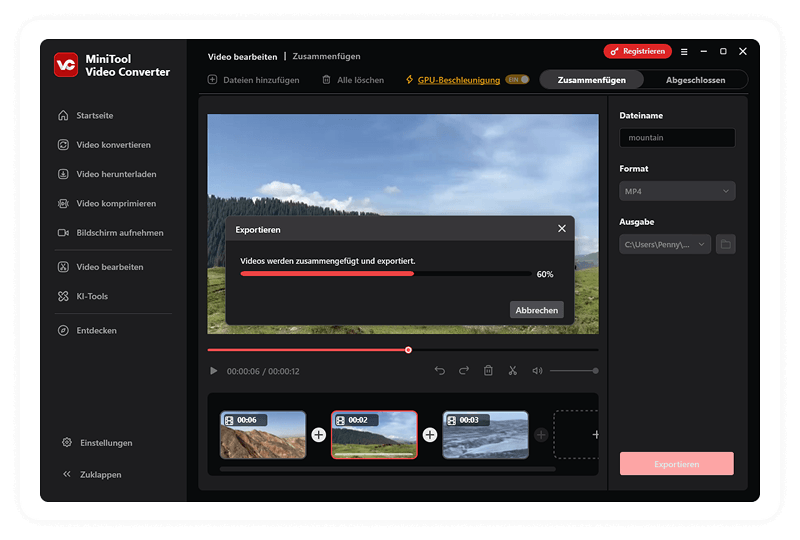Click Dateien hinzufügen
800x540 pixels.
click(254, 80)
